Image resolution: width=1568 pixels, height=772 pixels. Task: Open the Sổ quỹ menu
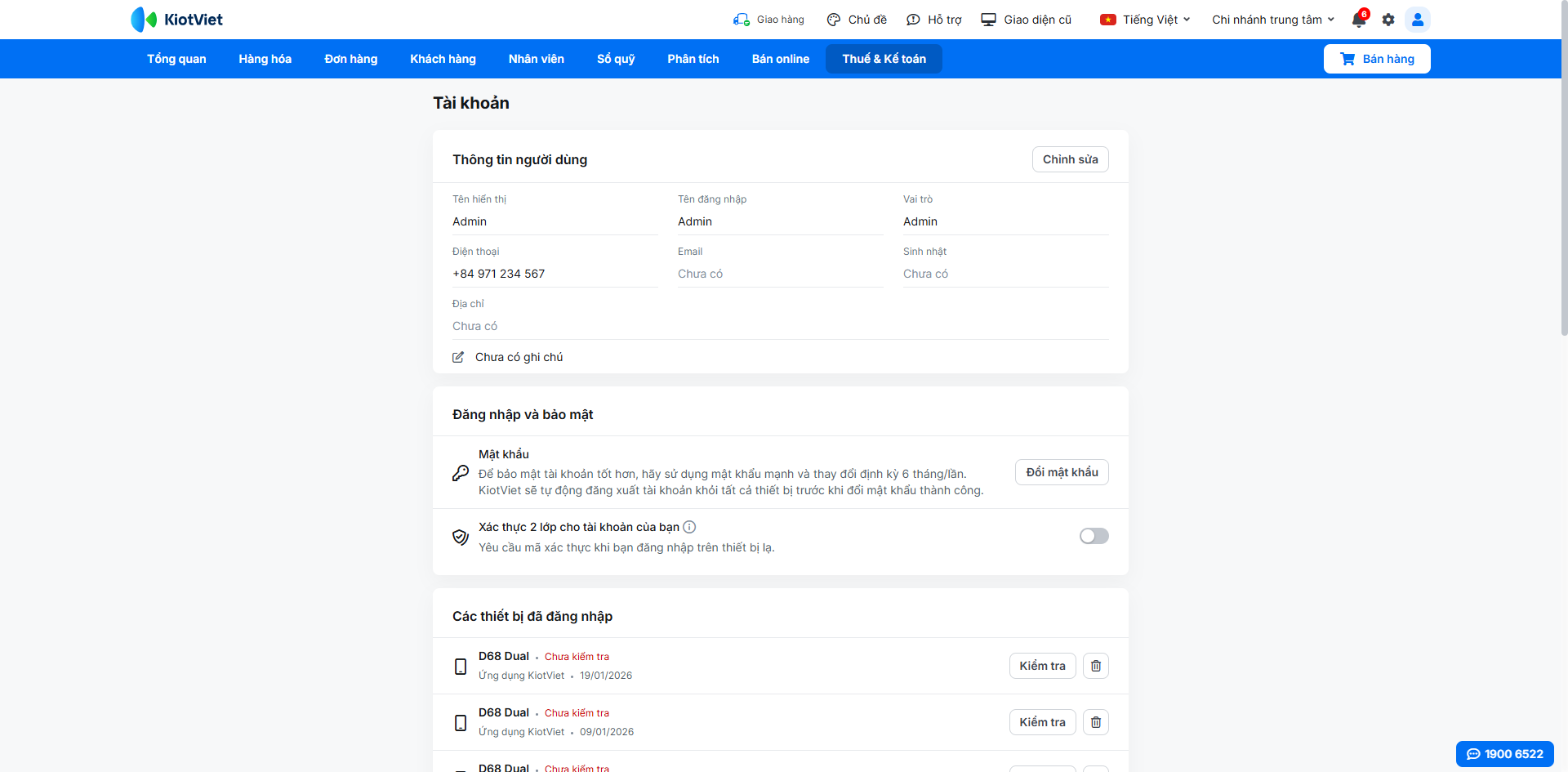click(616, 59)
